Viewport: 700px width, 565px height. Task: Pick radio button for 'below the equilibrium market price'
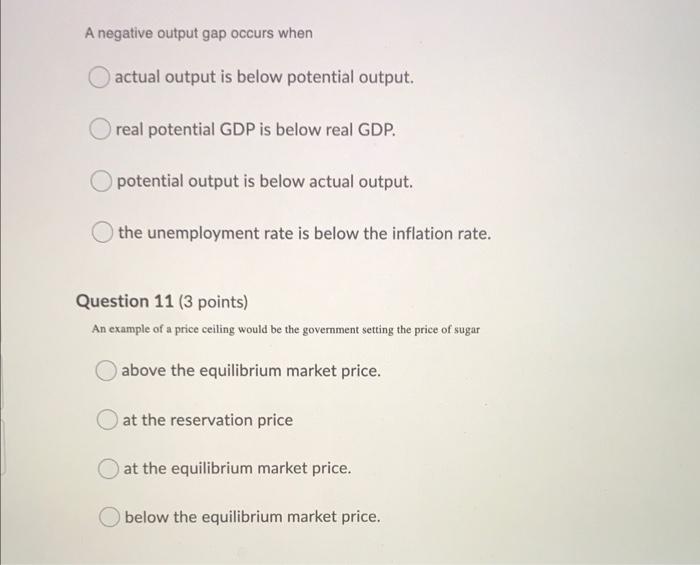111,517
